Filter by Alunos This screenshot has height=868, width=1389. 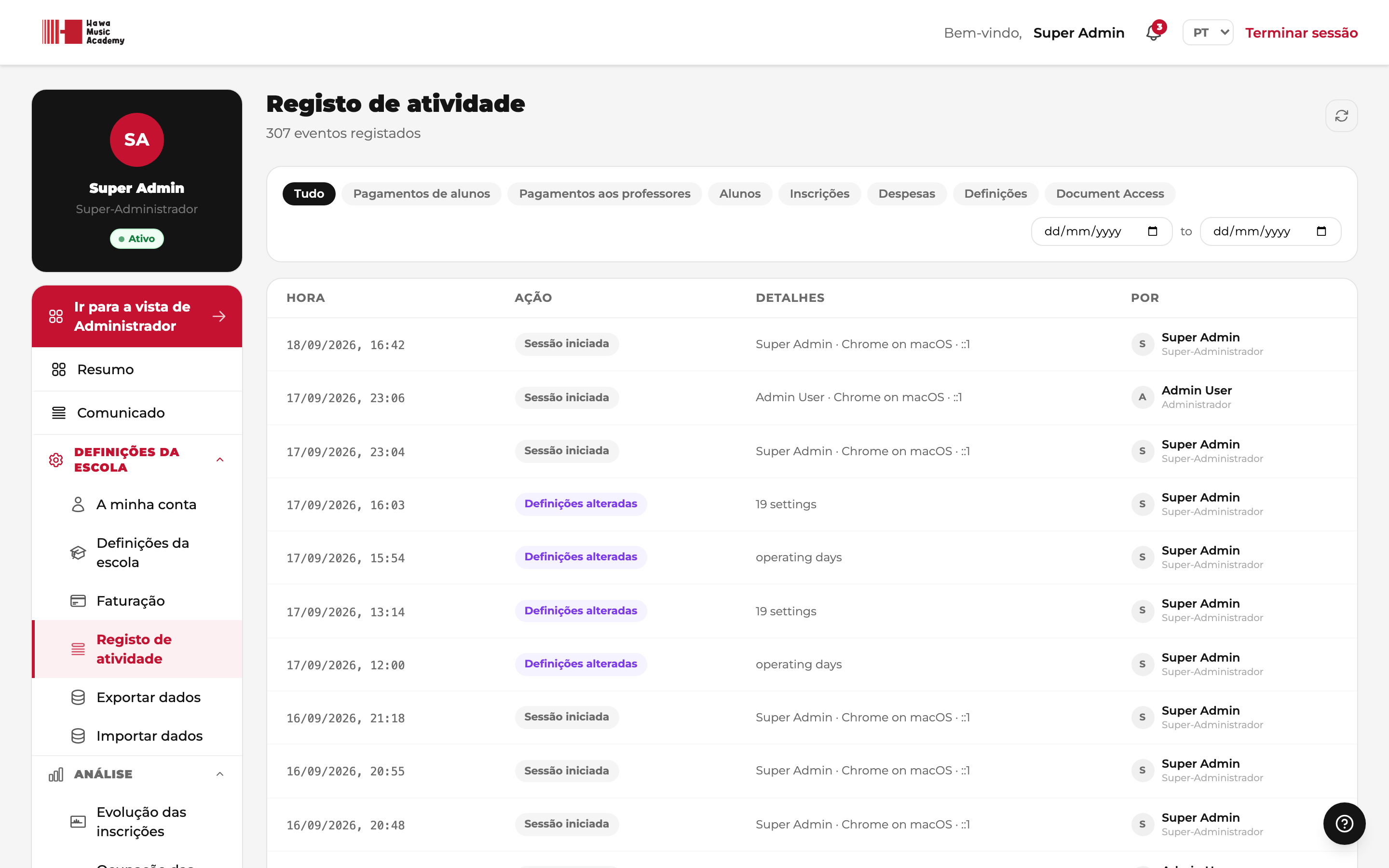point(740,193)
